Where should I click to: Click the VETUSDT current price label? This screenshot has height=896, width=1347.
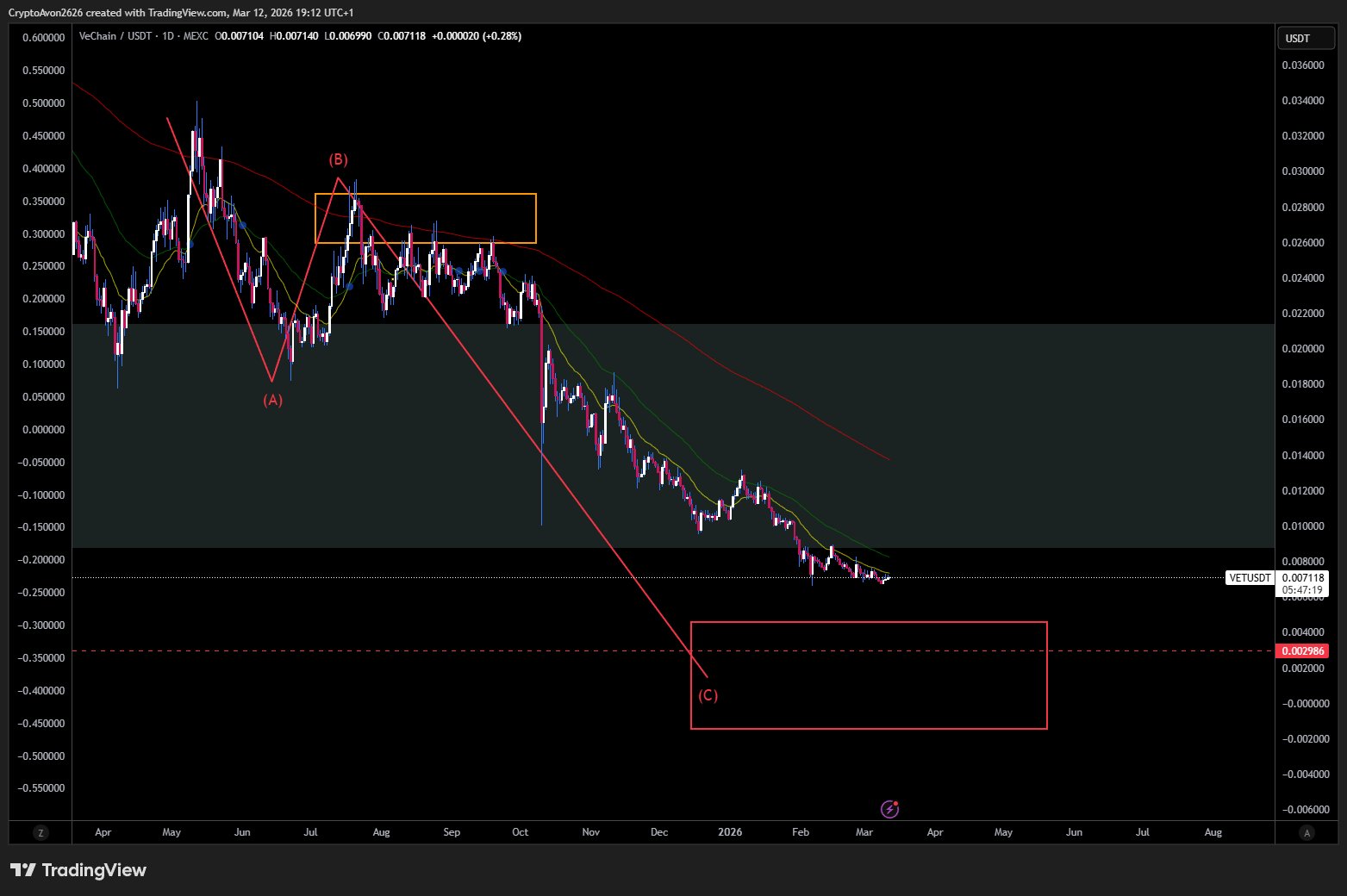[x=1250, y=578]
